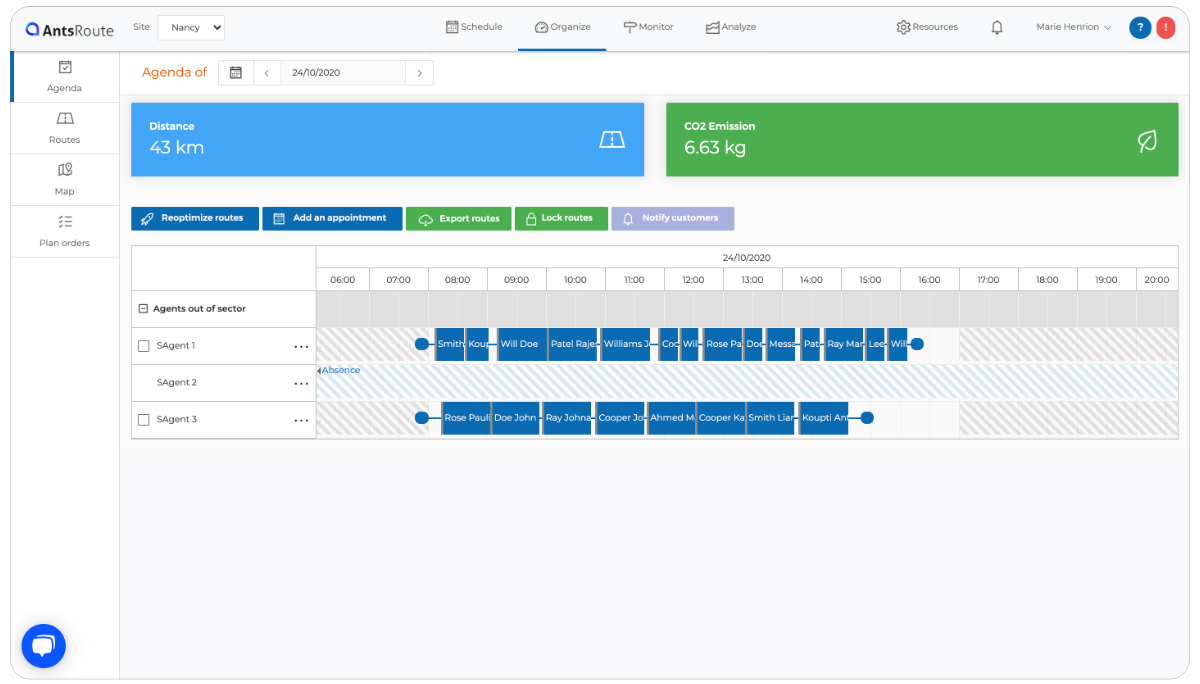Open the Site dropdown showing Nancy
Image resolution: width=1200 pixels, height=684 pixels.
tap(190, 27)
